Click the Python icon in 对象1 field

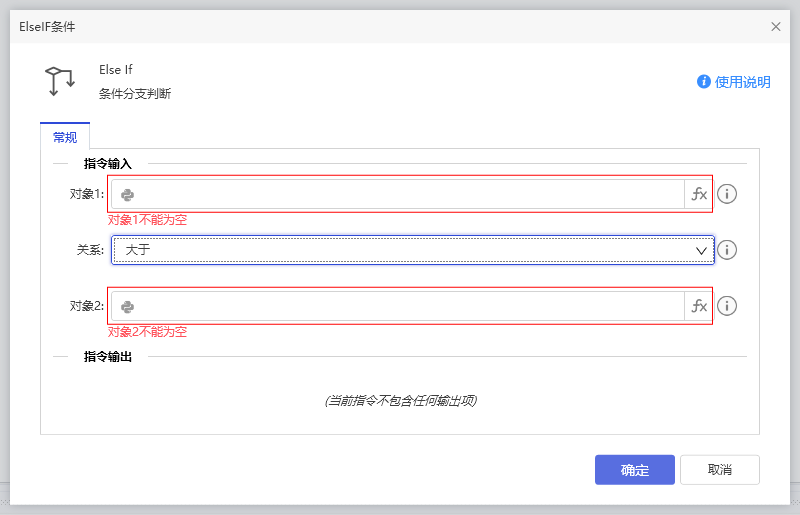coord(128,195)
